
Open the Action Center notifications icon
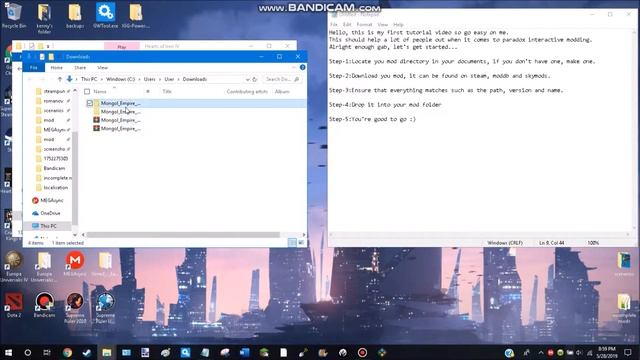click(628, 352)
